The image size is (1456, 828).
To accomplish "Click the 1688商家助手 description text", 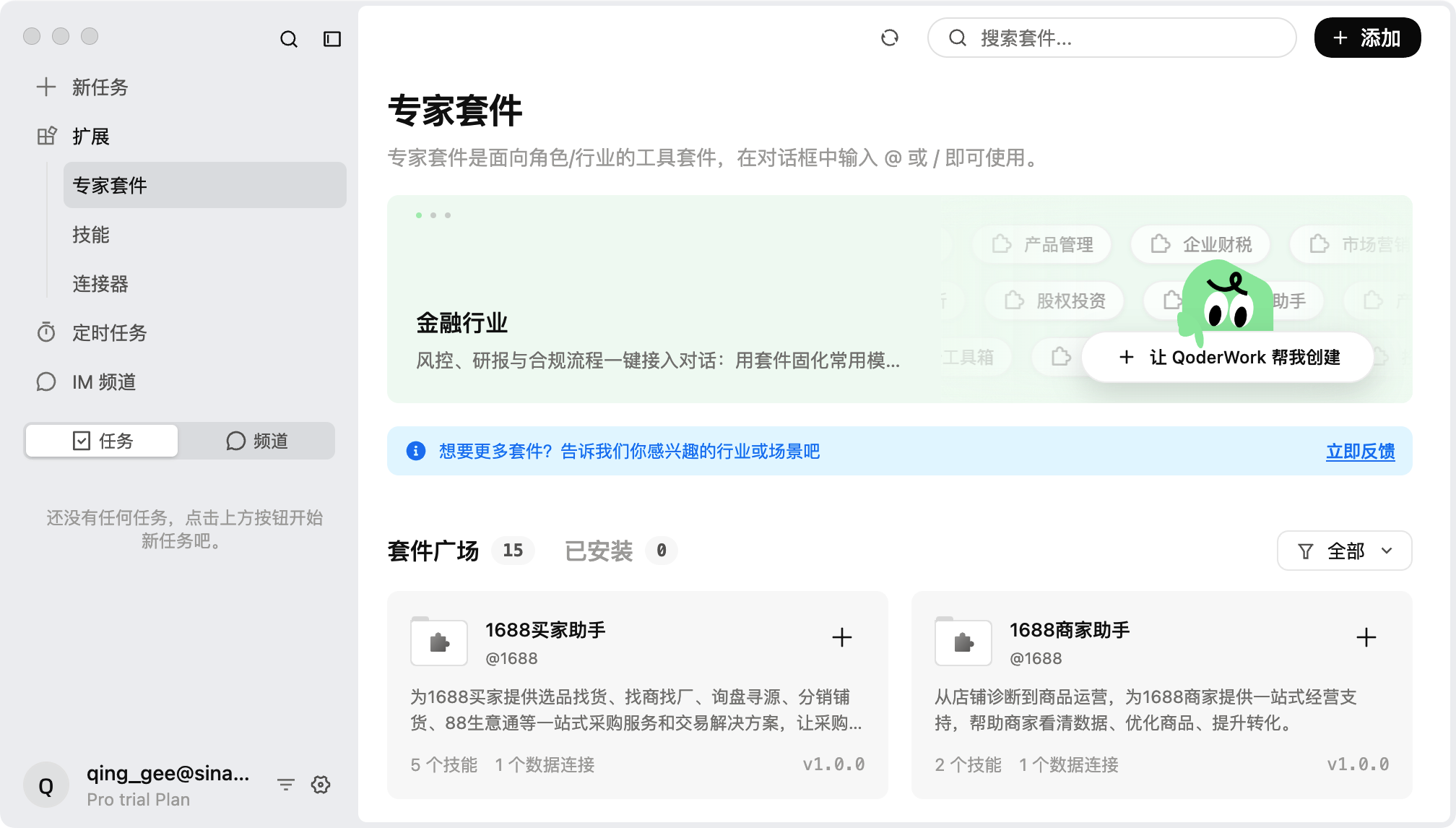I will click(x=1146, y=710).
